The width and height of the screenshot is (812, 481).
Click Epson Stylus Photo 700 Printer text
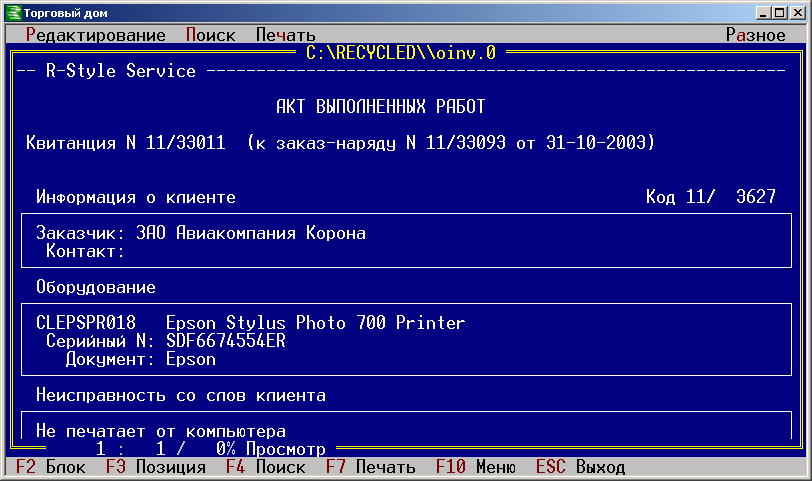(316, 323)
